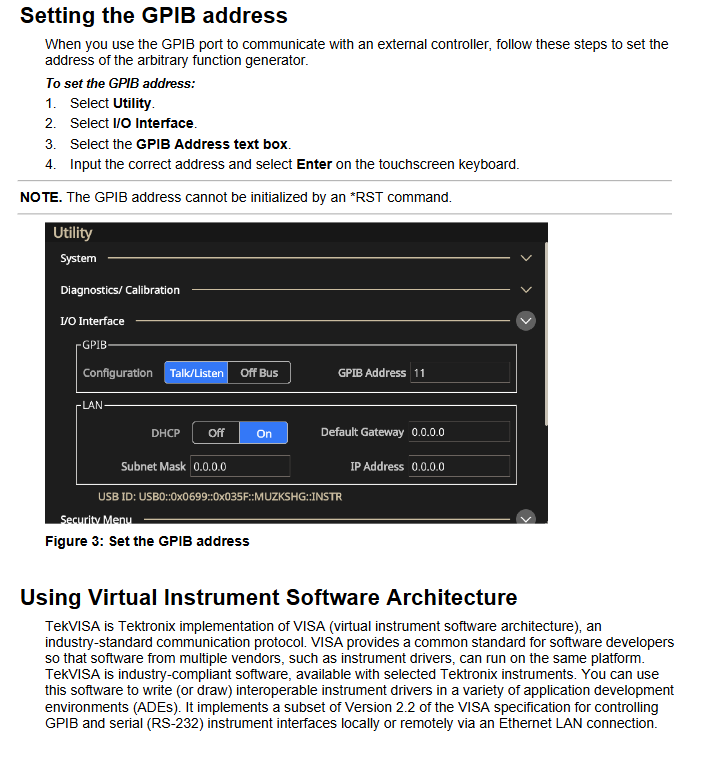The width and height of the screenshot is (714, 759).
Task: Open the Security Menu label
Action: 96,519
